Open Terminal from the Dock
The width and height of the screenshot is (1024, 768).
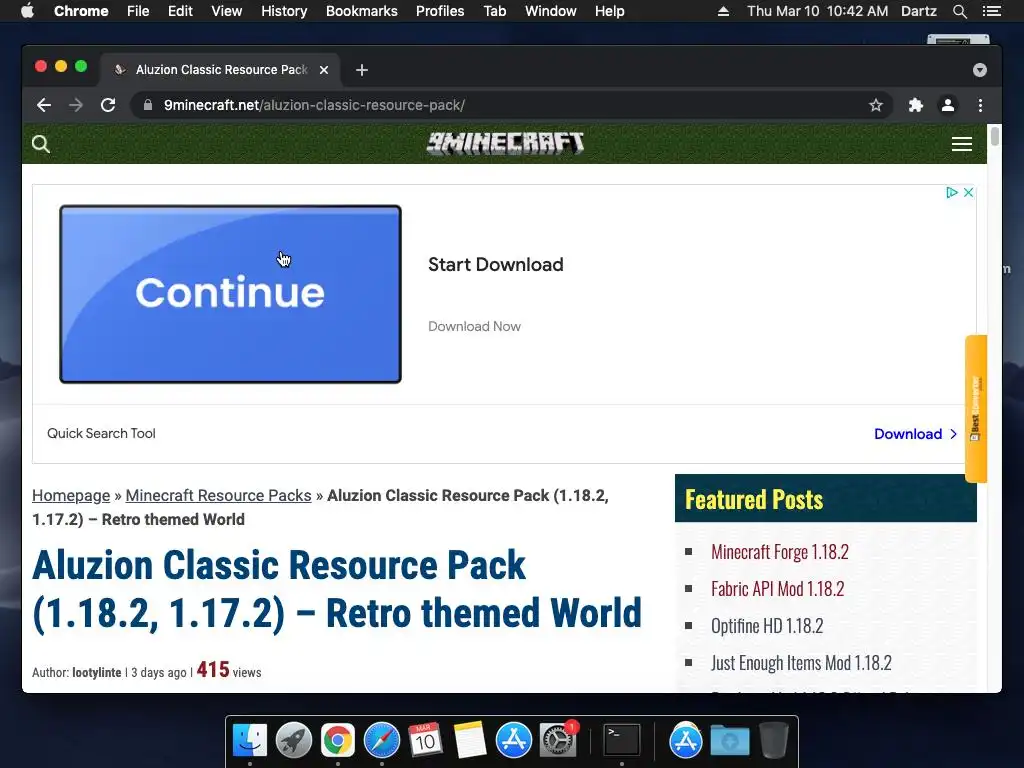pos(622,741)
